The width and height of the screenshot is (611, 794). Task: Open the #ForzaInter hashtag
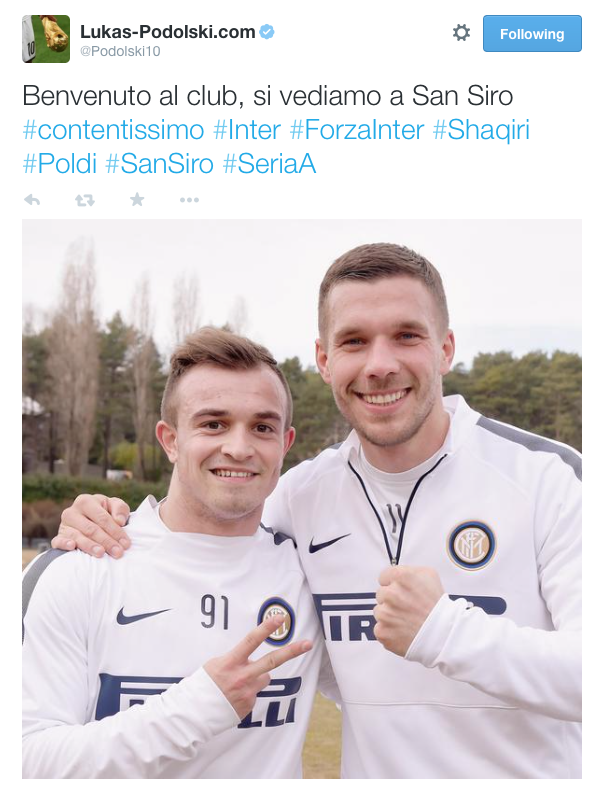pos(356,130)
